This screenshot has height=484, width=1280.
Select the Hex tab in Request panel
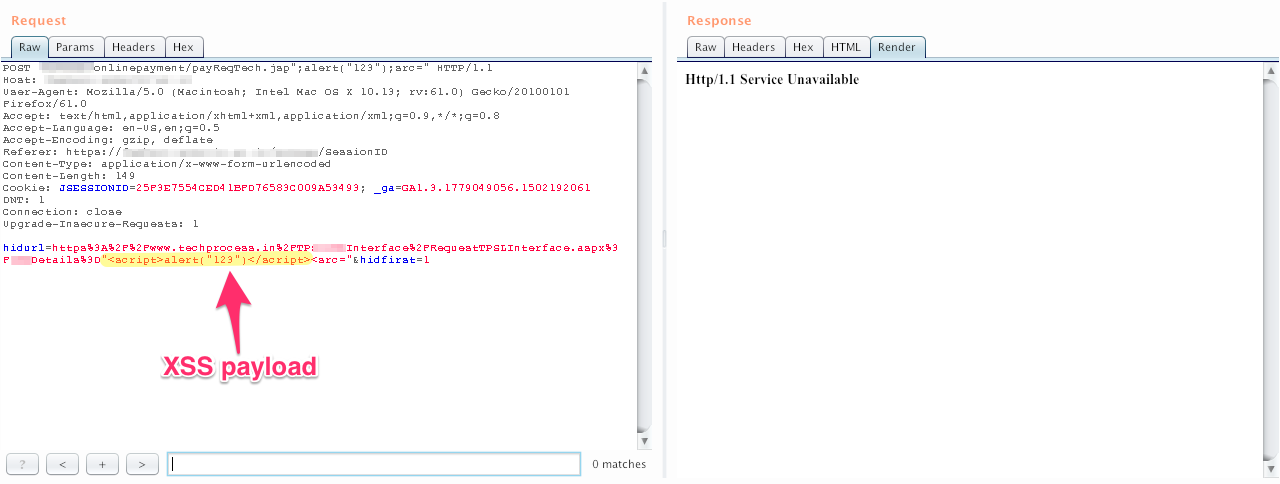(183, 47)
